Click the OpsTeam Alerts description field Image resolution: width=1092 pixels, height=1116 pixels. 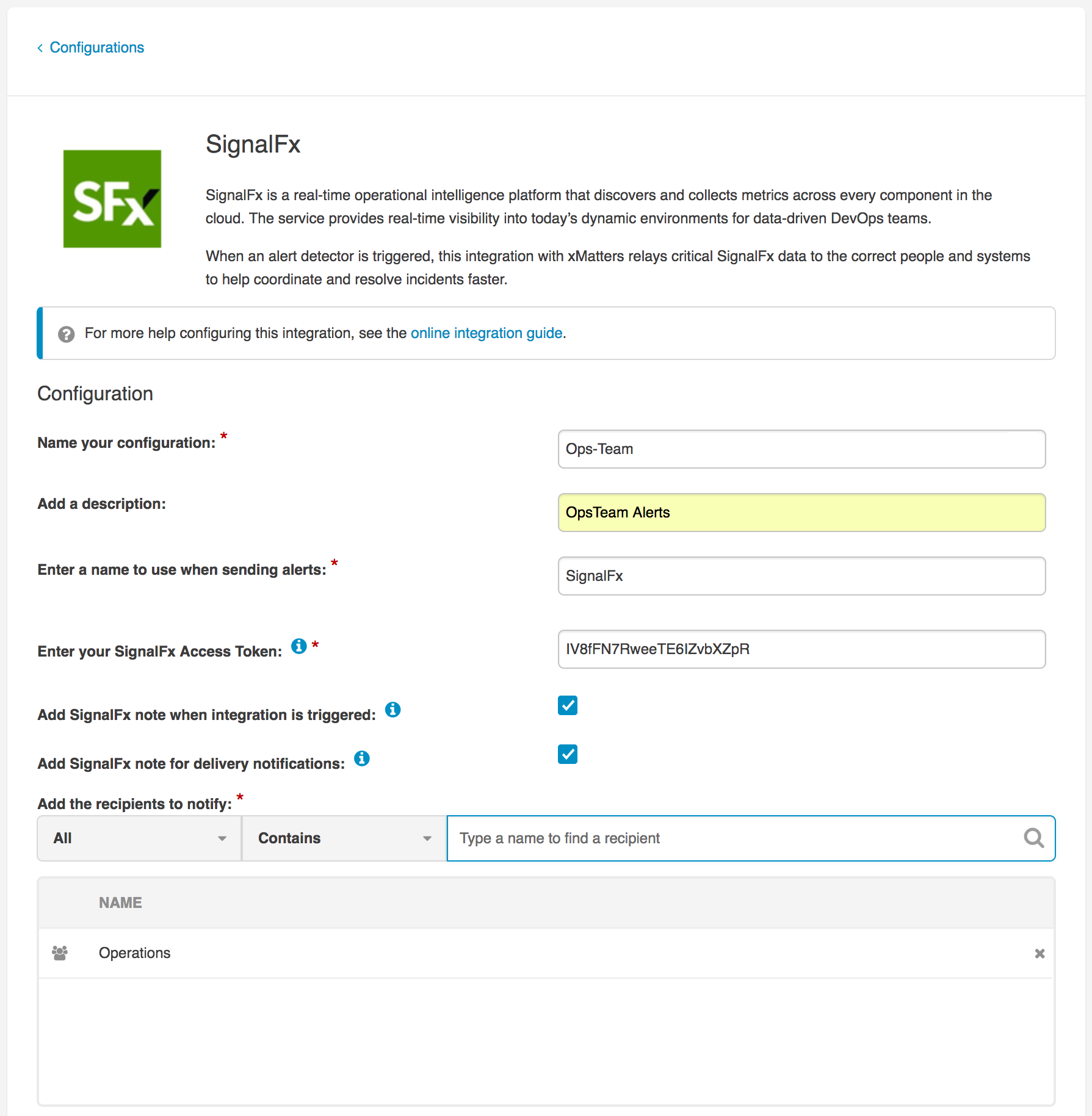coord(801,513)
